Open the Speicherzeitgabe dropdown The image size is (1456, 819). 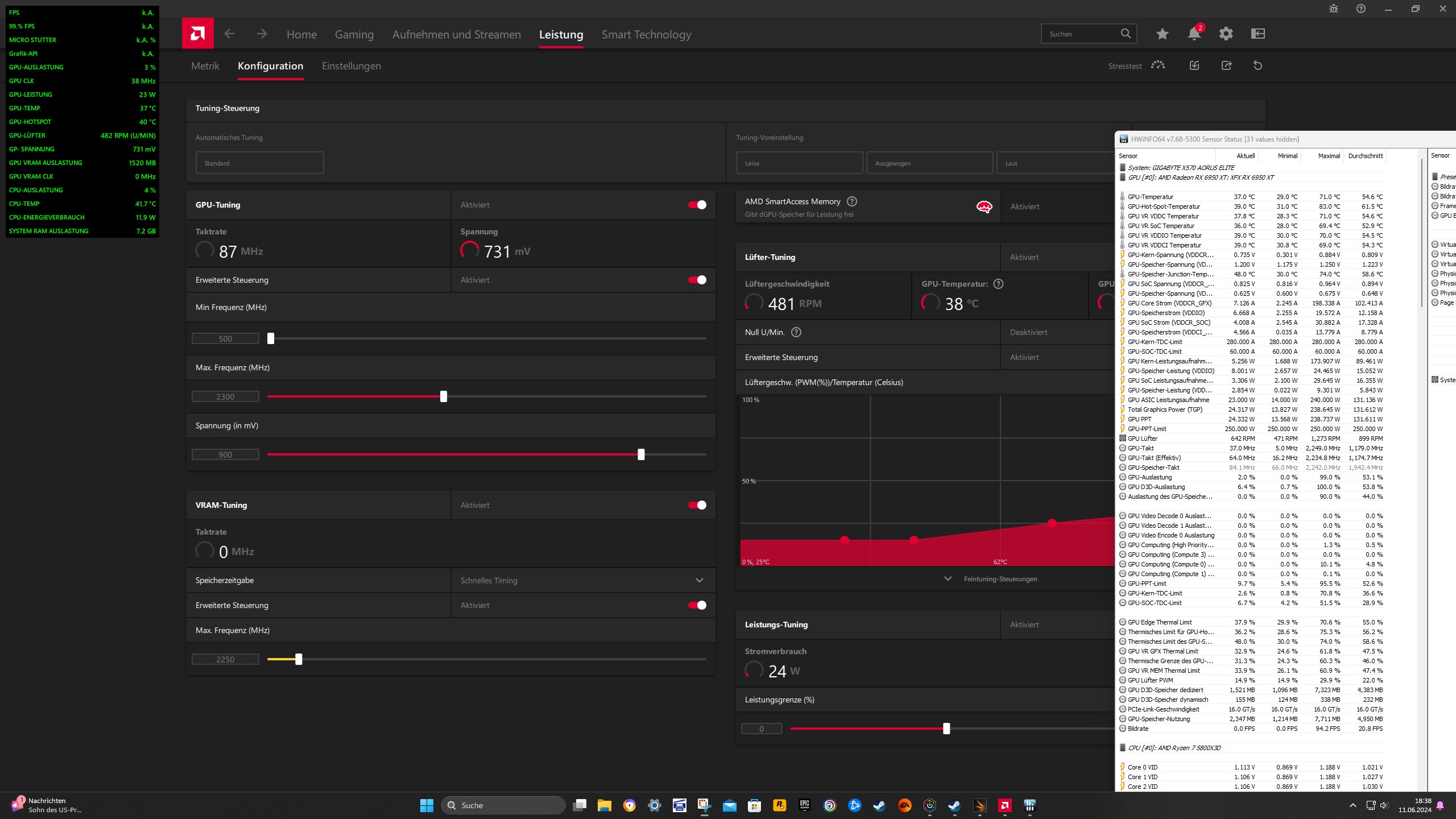click(x=583, y=580)
